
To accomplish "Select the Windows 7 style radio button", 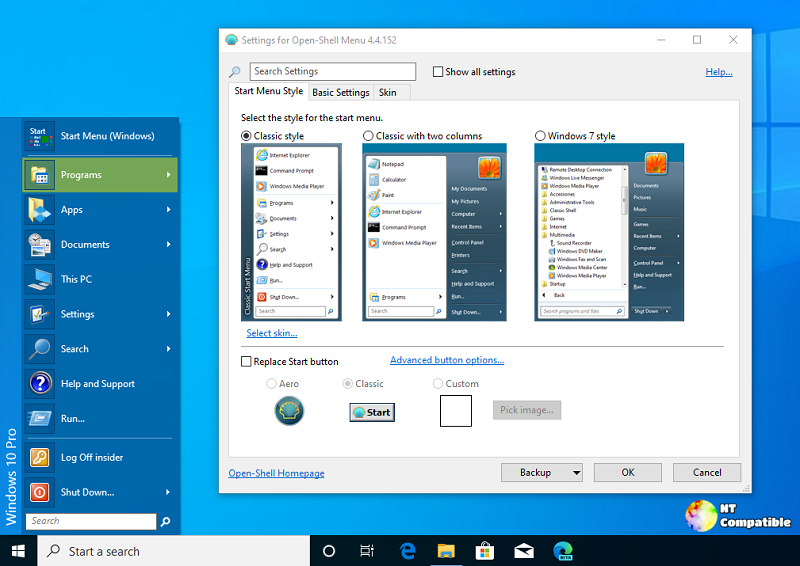I will [x=541, y=136].
